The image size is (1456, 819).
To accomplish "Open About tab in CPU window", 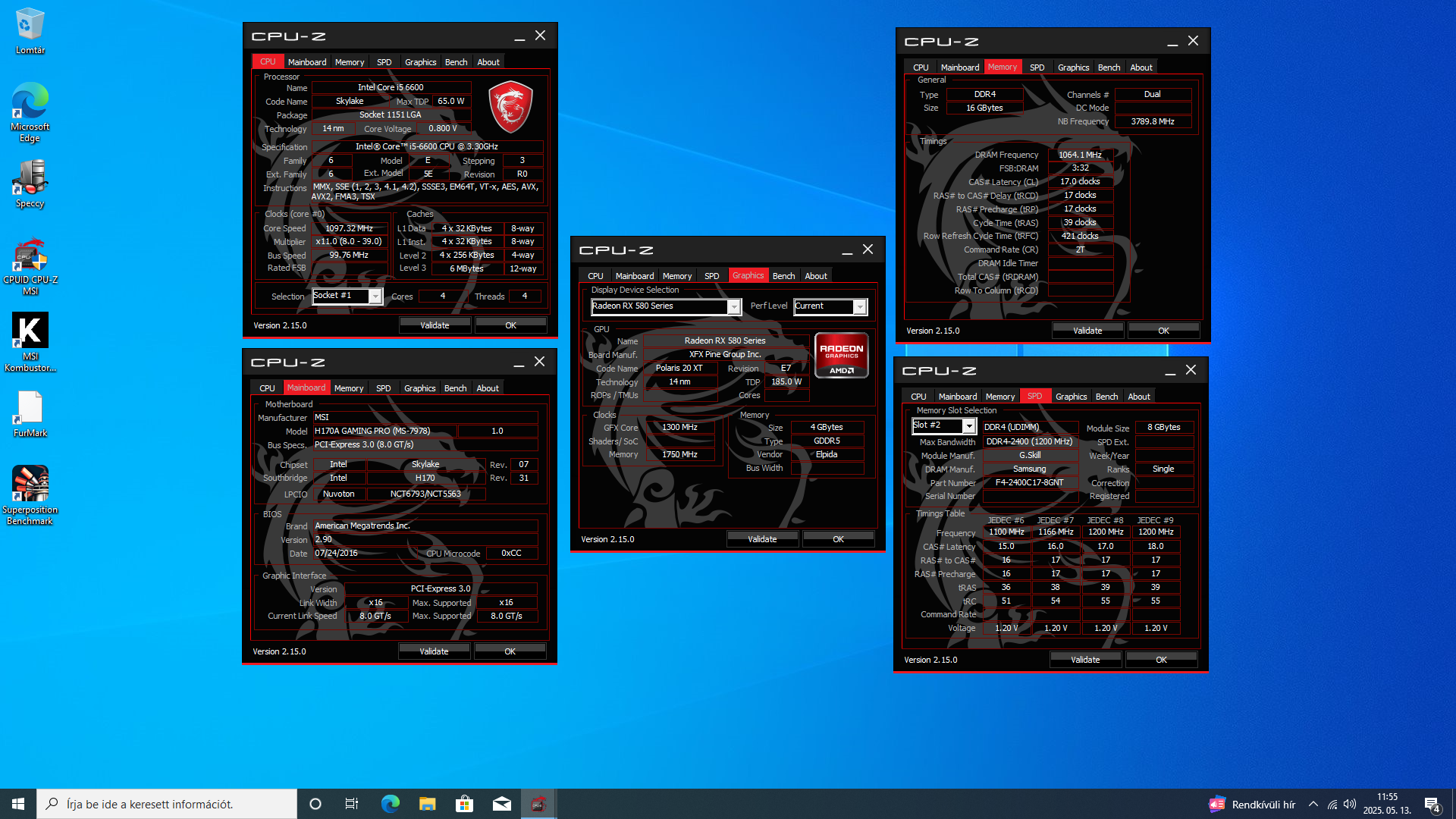I will click(488, 62).
